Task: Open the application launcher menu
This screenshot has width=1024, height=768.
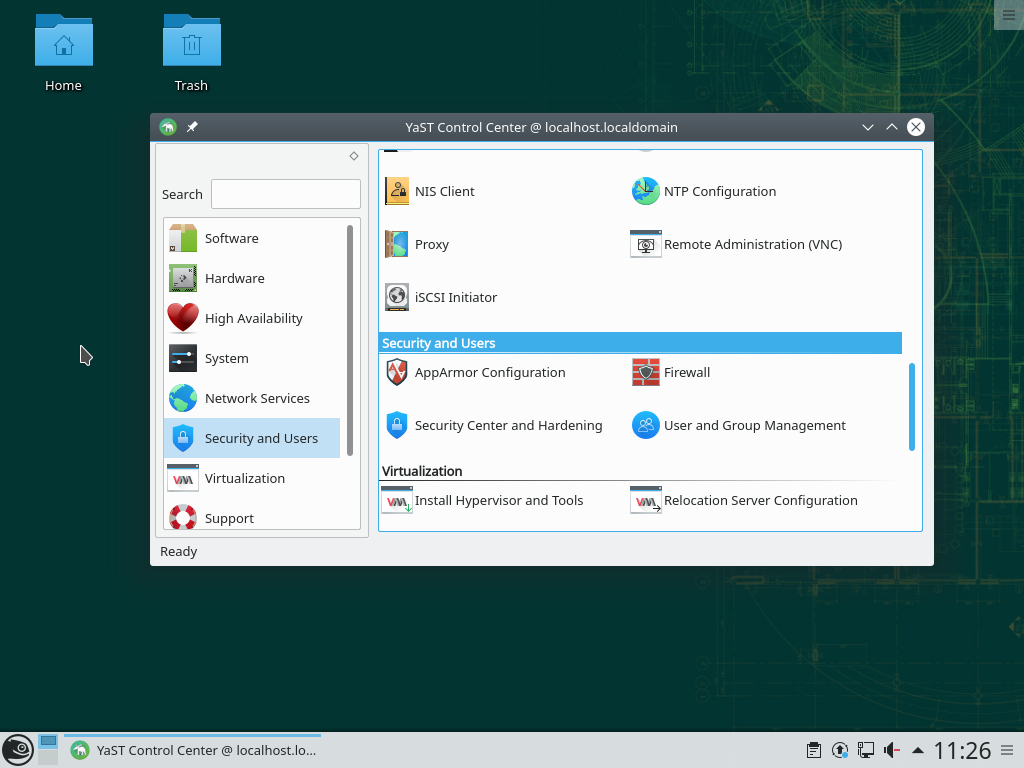Action: click(17, 750)
